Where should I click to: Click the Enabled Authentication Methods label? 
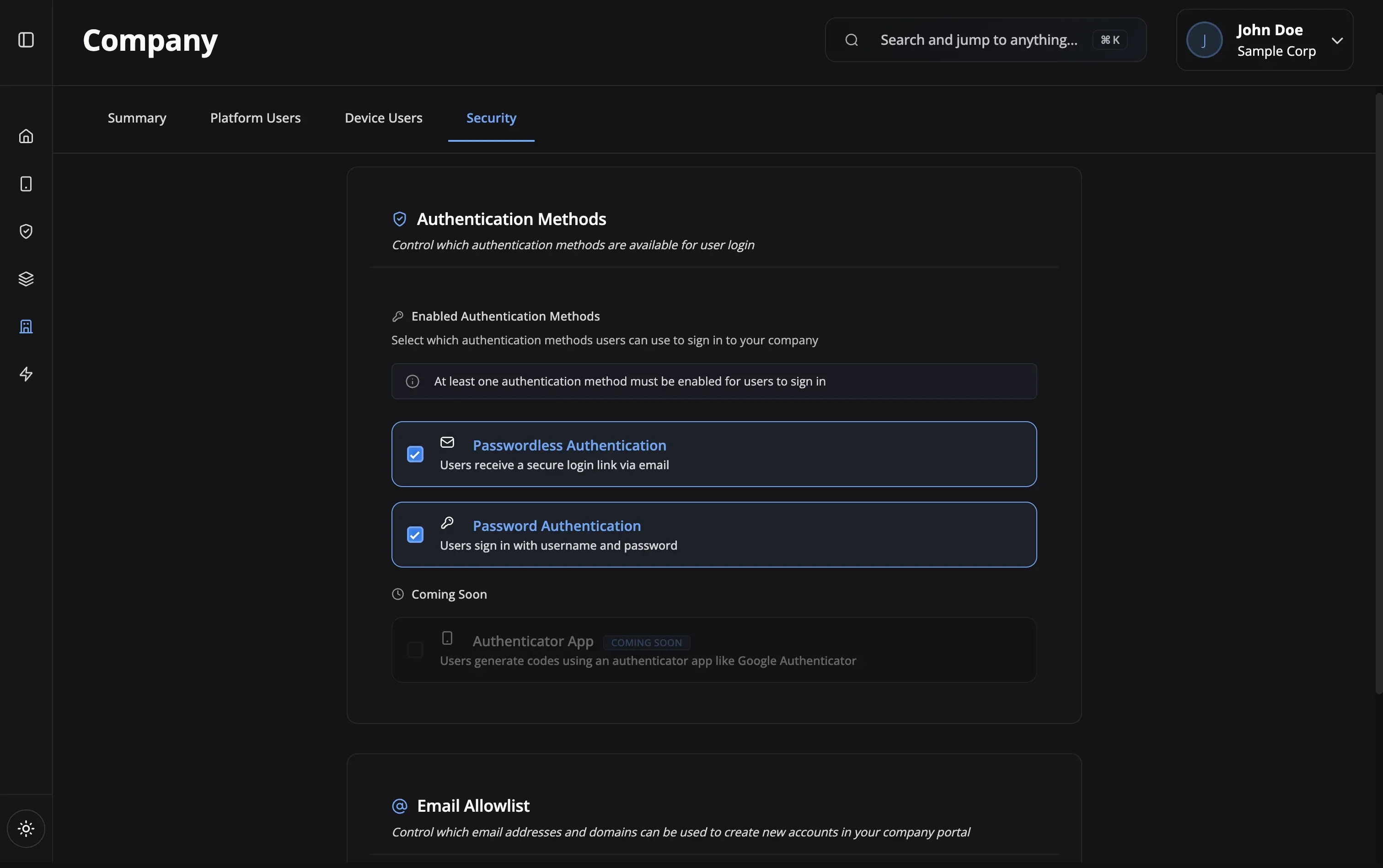[x=506, y=316]
